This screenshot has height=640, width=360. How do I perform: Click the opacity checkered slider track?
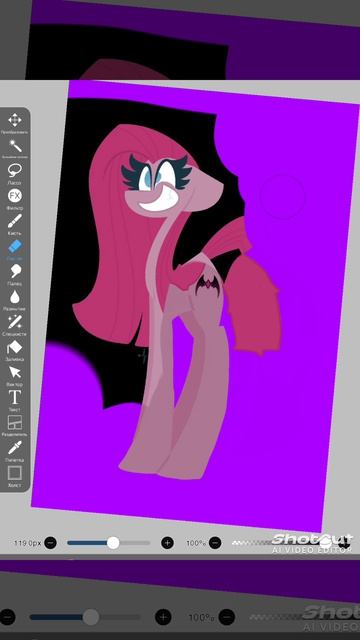coord(282,543)
